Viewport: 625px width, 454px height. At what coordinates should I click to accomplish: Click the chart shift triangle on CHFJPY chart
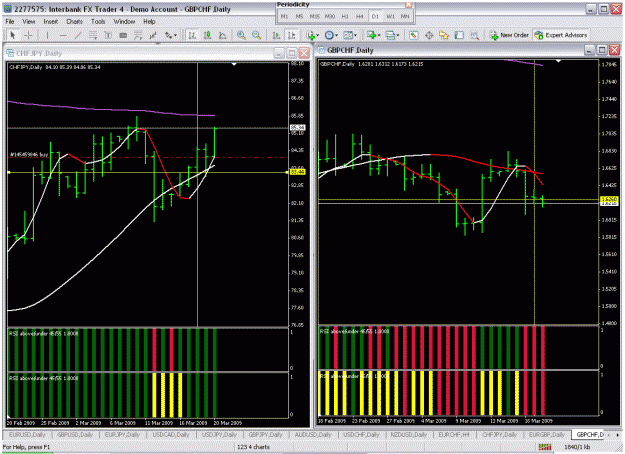point(234,64)
